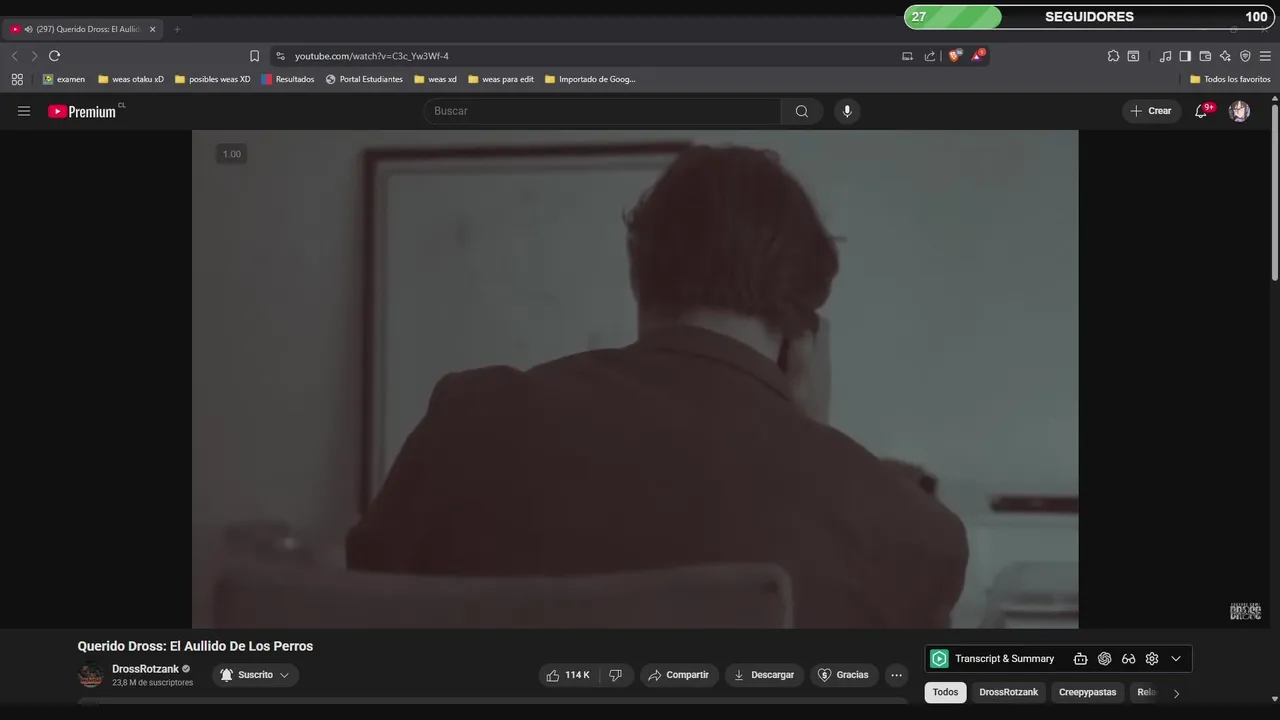This screenshot has height=720, width=1280.
Task: Go forward with browser forward arrow
Action: 34,56
